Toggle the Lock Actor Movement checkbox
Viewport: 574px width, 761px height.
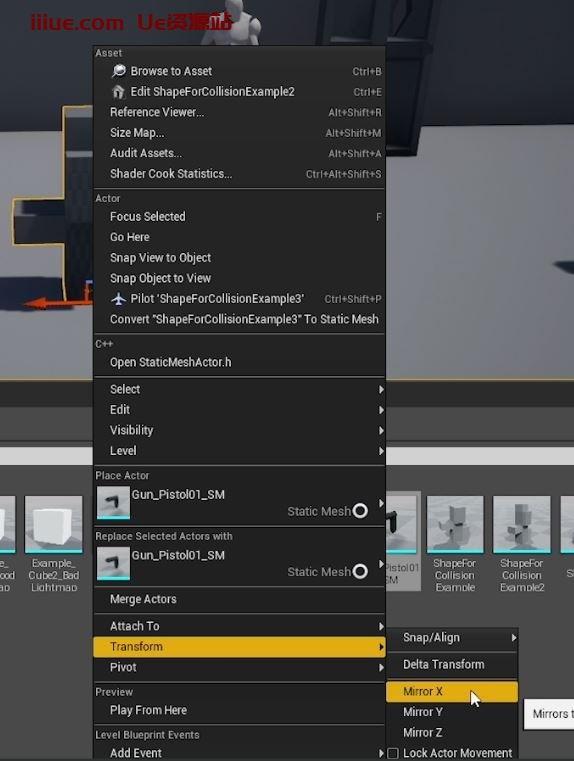(x=393, y=753)
